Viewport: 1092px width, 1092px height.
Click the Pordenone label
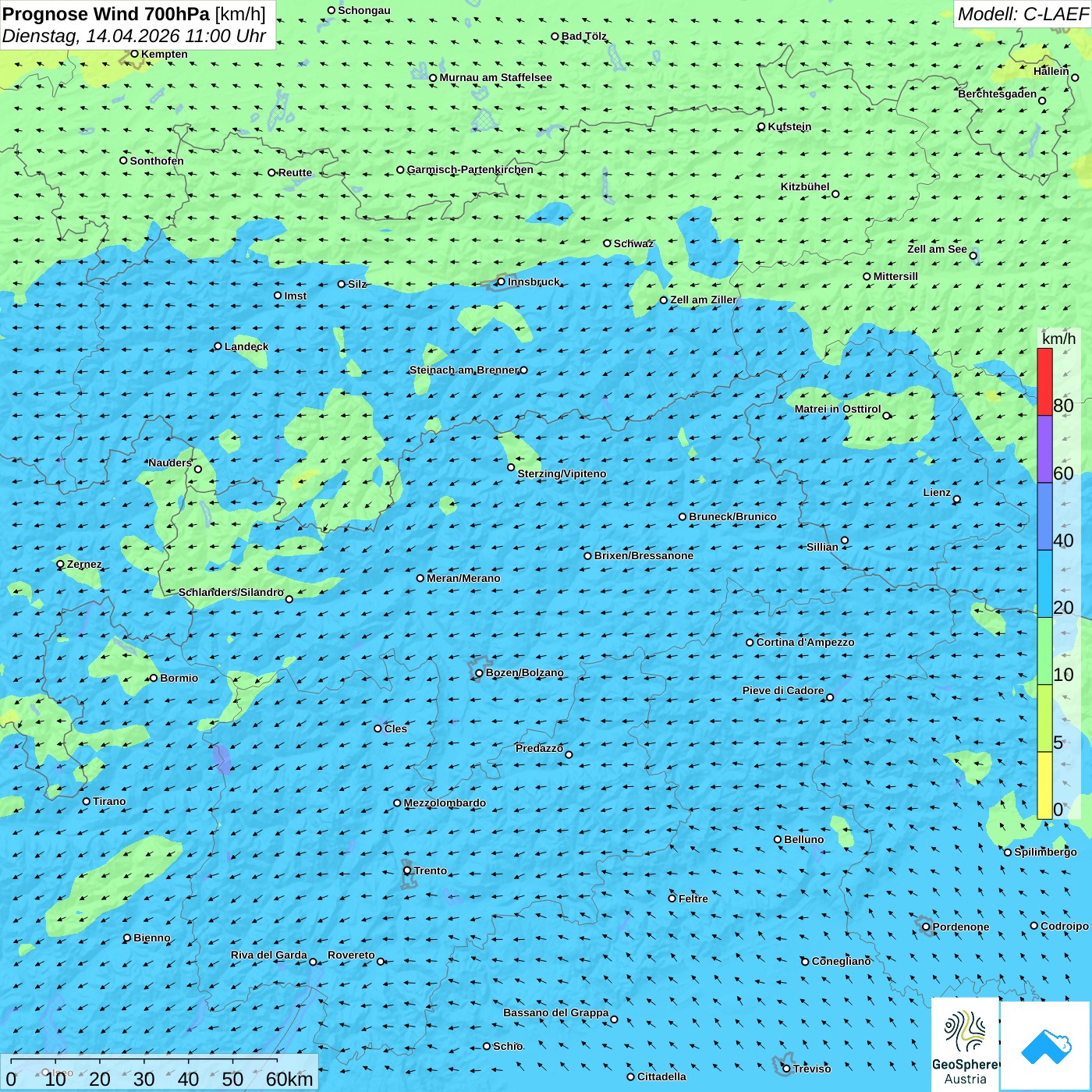[961, 927]
